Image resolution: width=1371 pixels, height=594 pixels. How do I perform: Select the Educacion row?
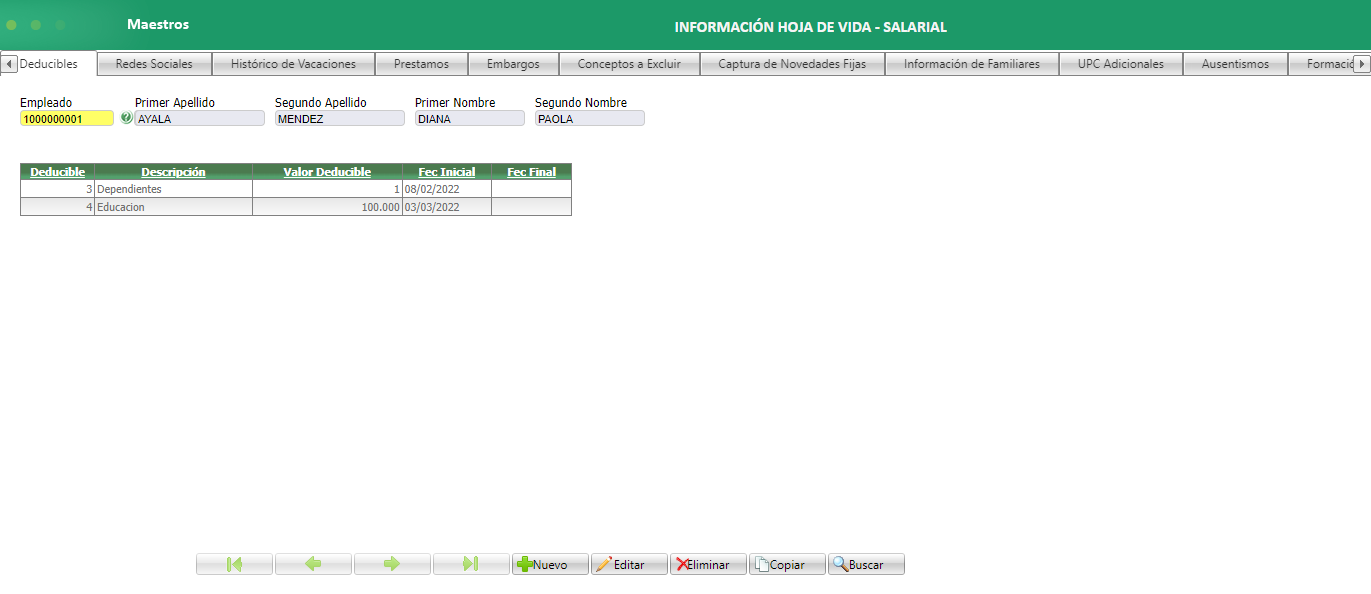[x=296, y=207]
